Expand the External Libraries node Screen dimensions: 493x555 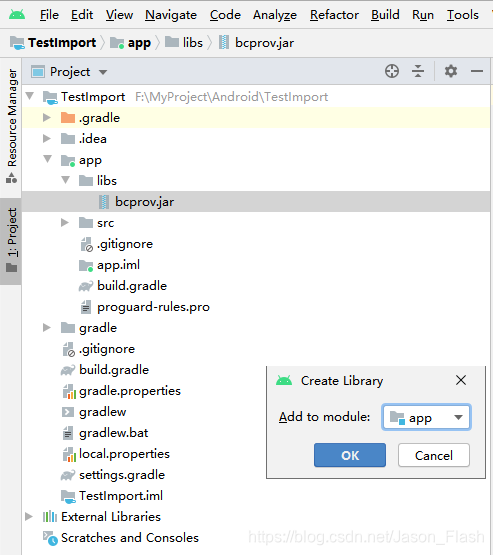tap(29, 516)
